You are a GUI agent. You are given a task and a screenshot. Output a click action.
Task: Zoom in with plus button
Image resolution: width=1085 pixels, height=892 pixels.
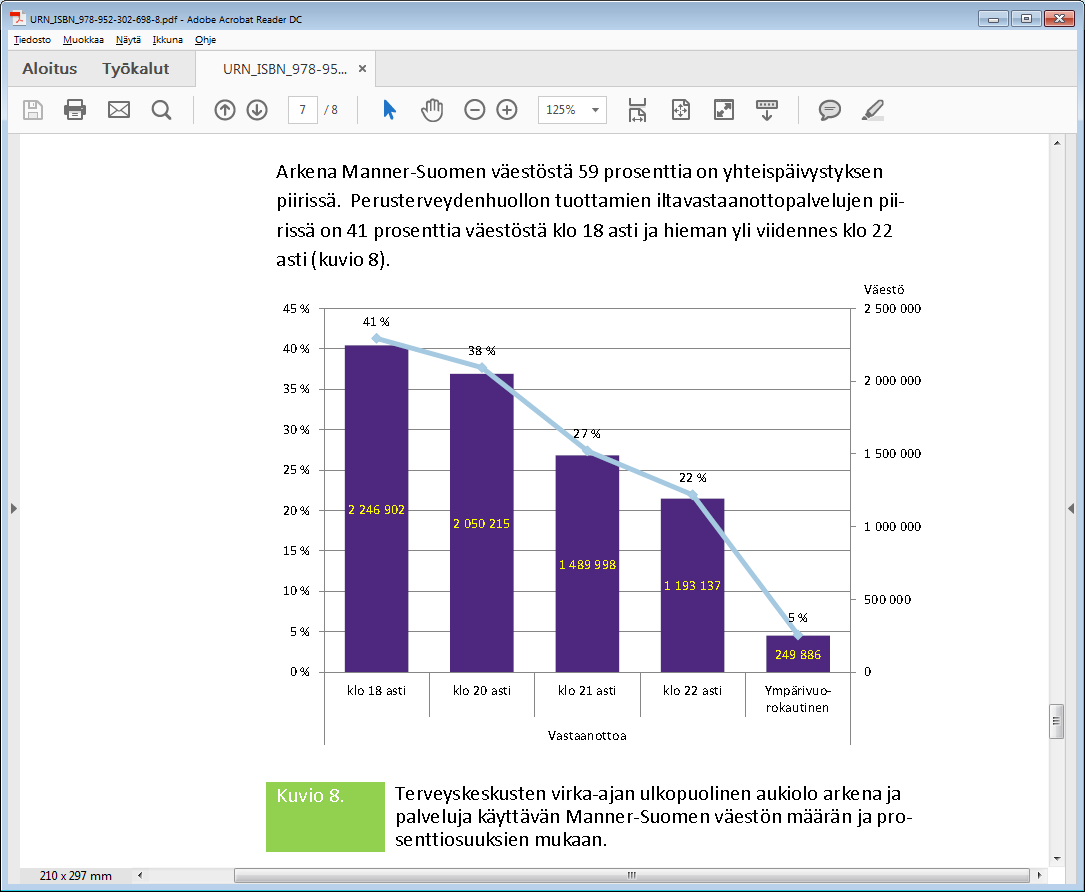coord(507,110)
